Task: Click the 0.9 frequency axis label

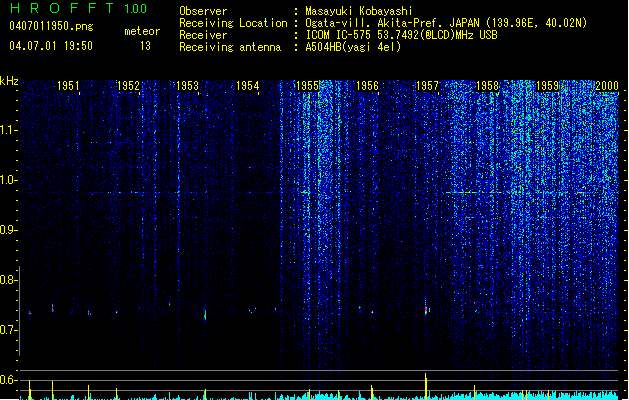Action: tap(9, 230)
